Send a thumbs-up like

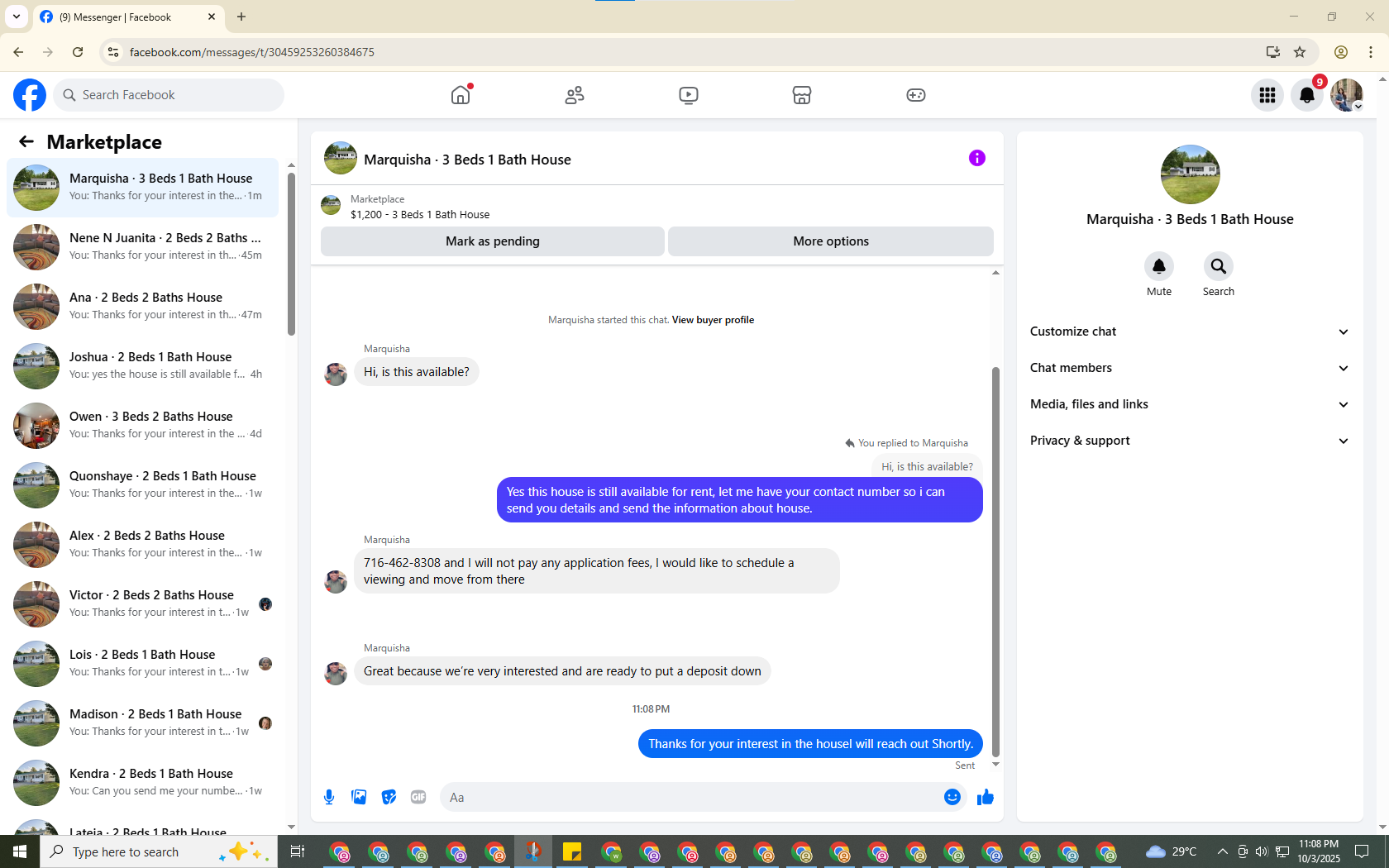[x=986, y=797]
